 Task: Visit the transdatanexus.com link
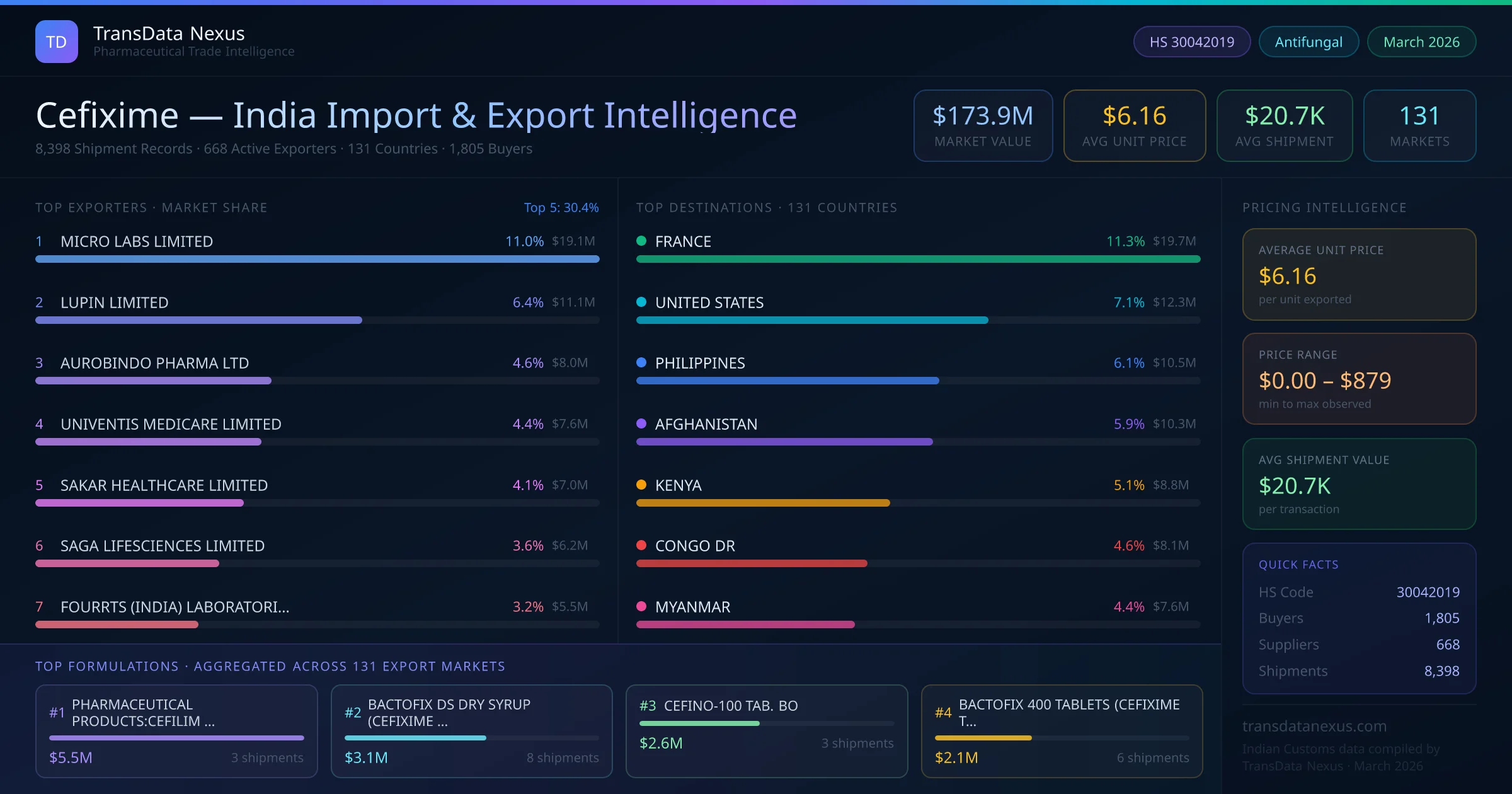1314,726
